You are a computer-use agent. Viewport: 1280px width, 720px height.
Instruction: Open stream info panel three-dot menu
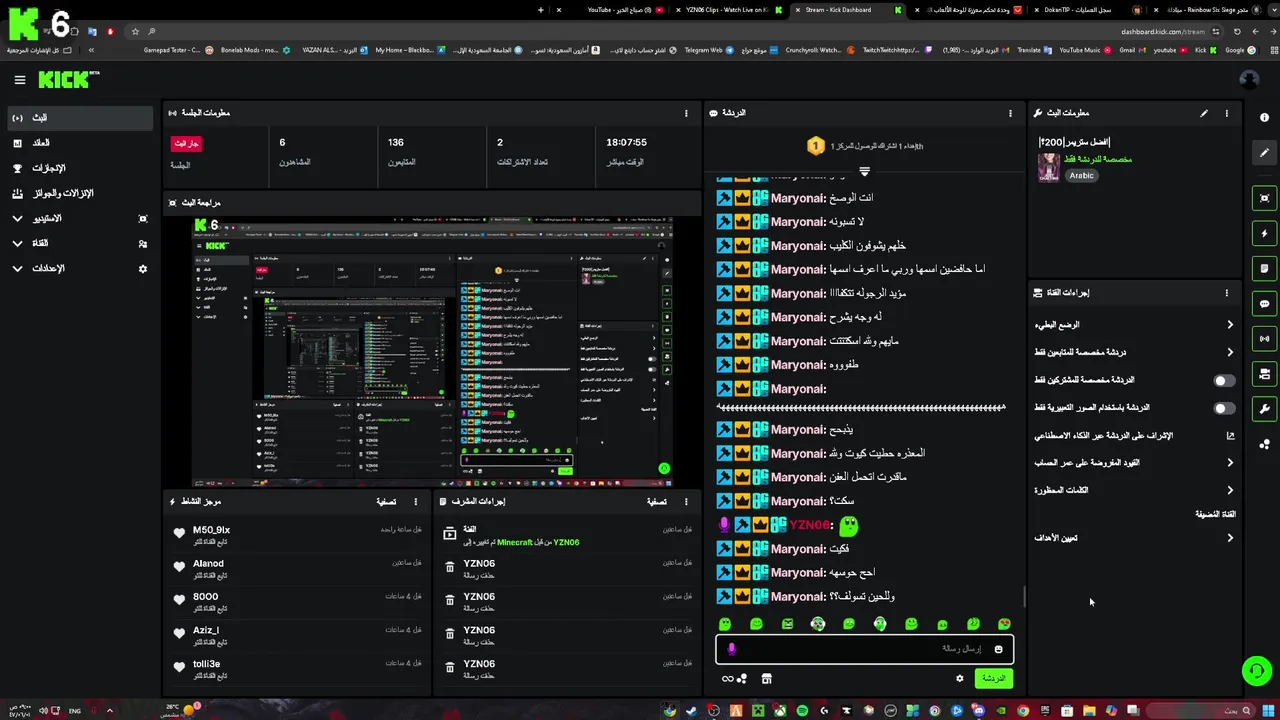click(1226, 113)
